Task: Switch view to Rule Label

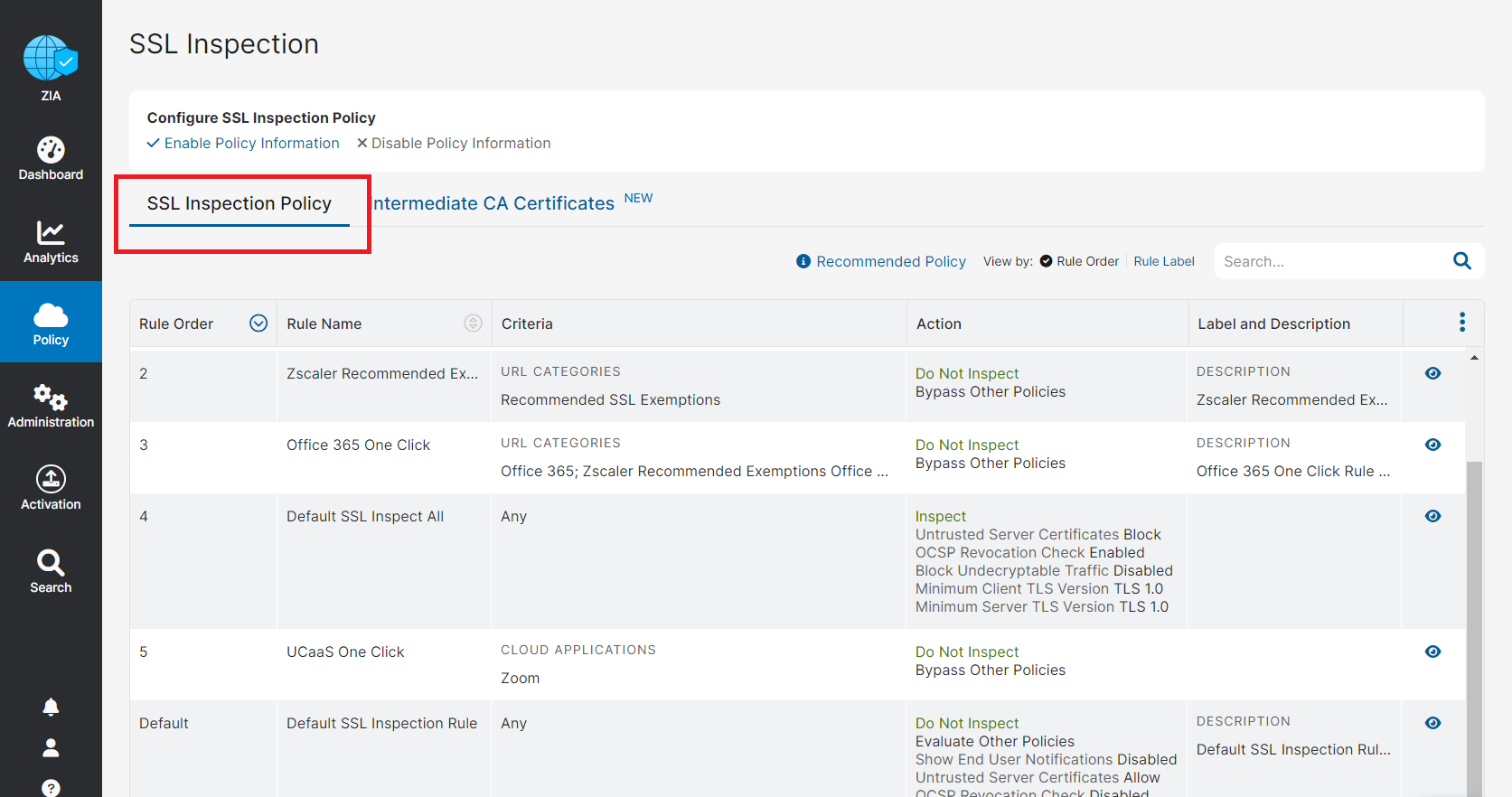Action: (x=1164, y=261)
